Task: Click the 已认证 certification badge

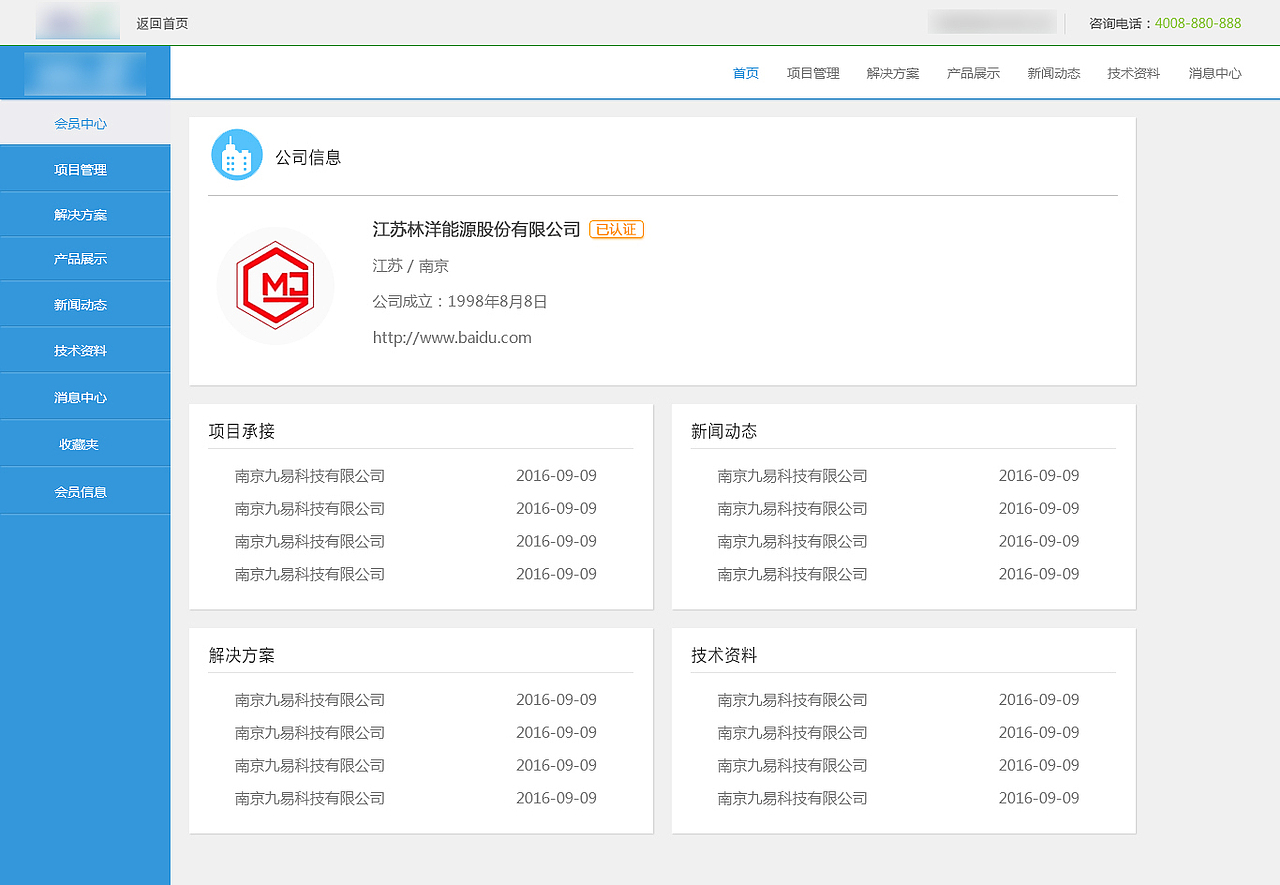Action: pos(616,229)
